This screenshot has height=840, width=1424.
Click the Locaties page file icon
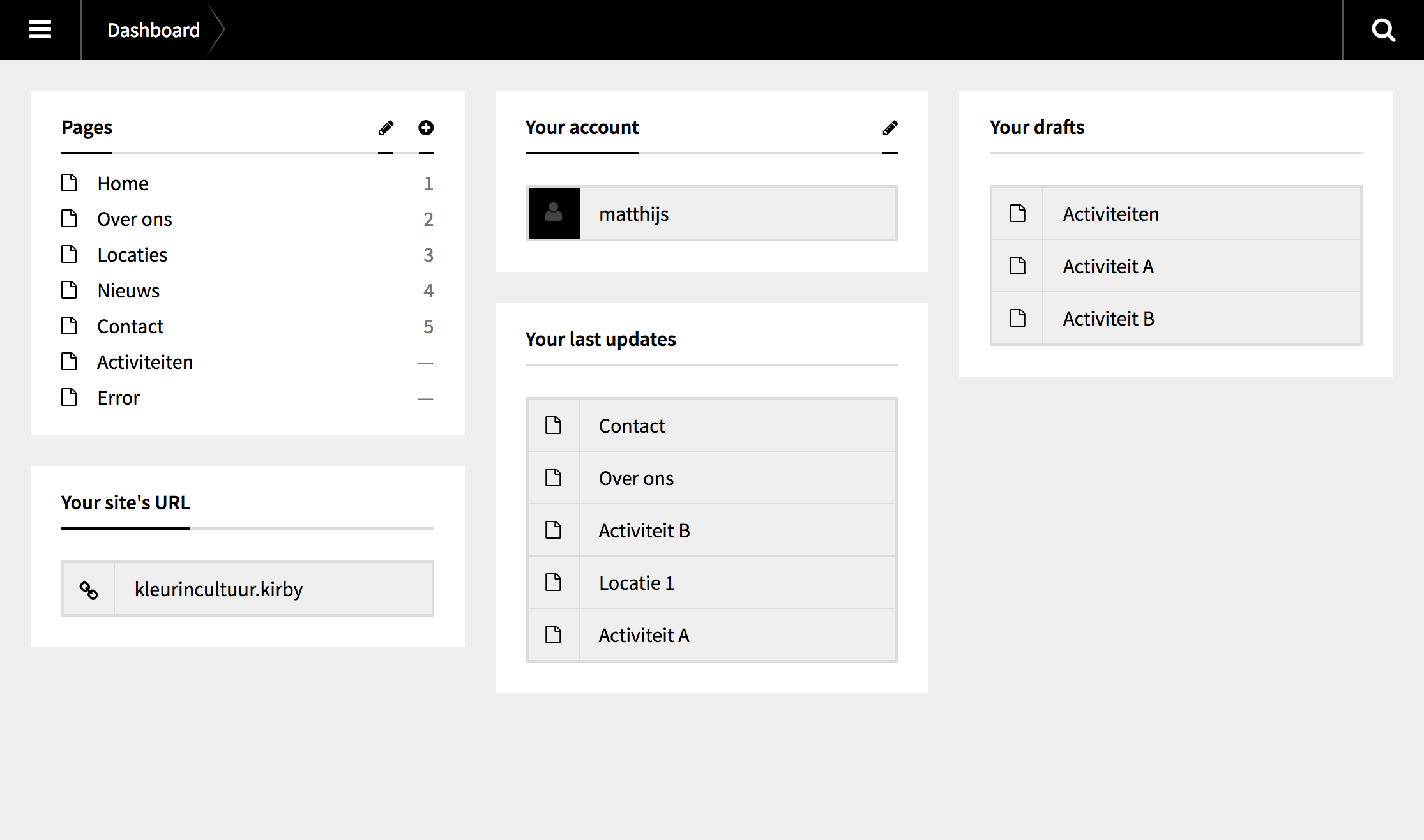(69, 255)
